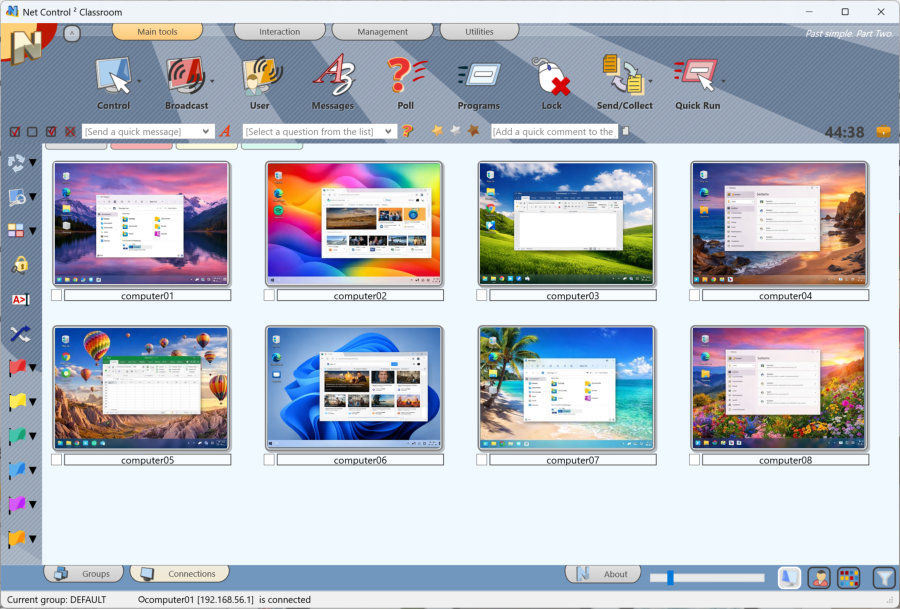The width and height of the screenshot is (900, 609).
Task: Tick the checkbox for computer03
Action: coord(481,294)
